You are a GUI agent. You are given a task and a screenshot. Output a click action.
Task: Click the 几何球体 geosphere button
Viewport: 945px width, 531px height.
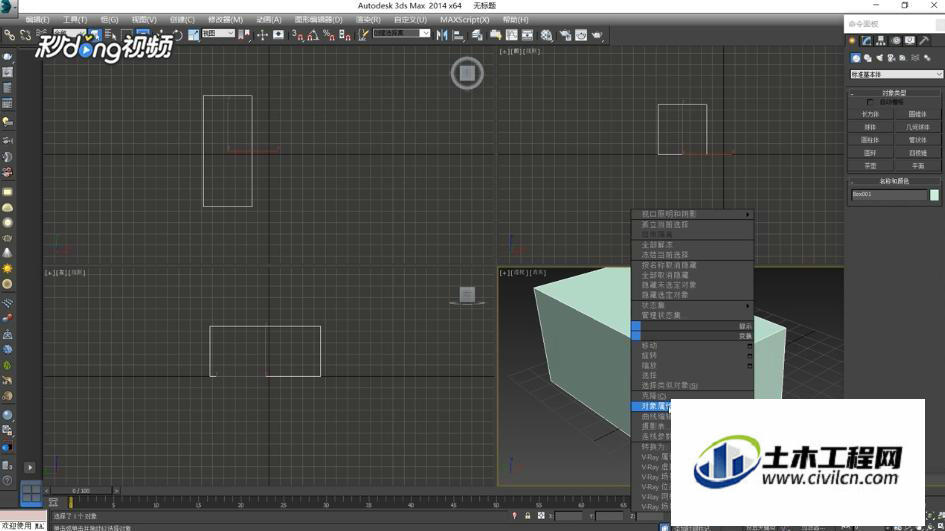coord(917,127)
